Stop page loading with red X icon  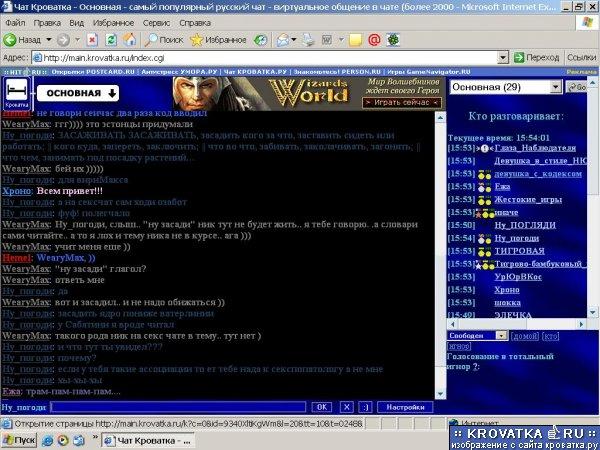pyautogui.click(x=92, y=39)
